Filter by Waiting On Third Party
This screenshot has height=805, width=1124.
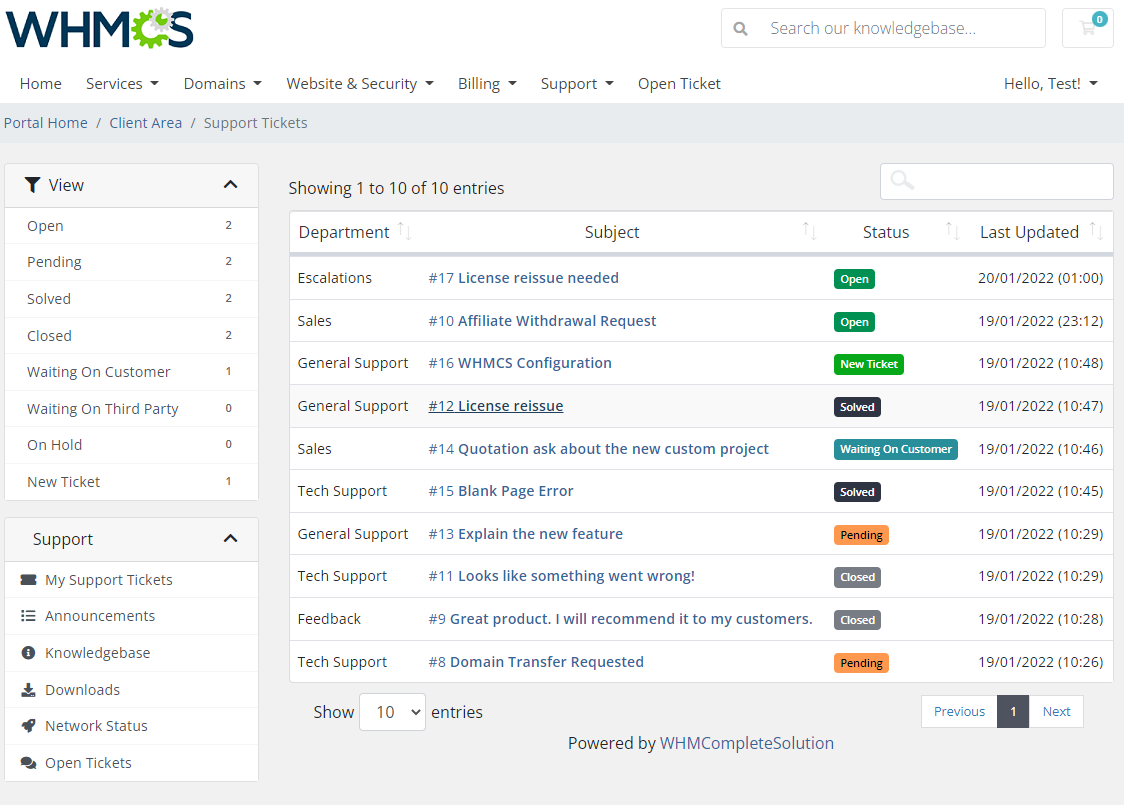click(131, 409)
